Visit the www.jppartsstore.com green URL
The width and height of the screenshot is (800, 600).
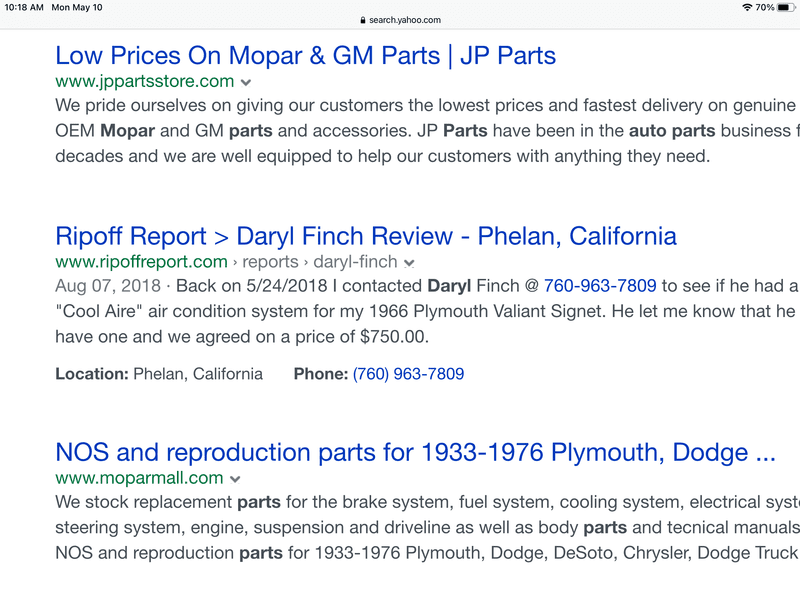pyautogui.click(x=144, y=81)
